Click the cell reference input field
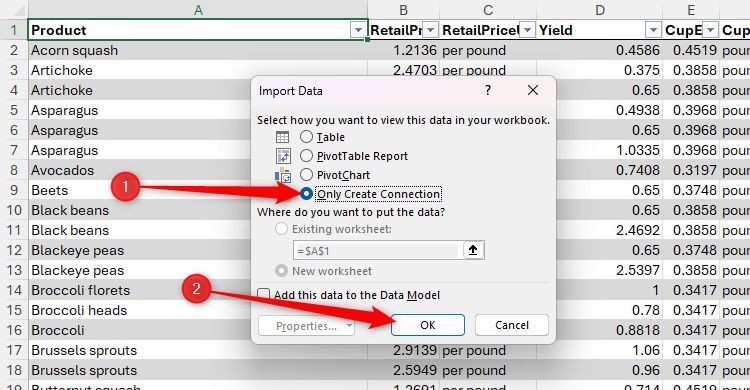 click(378, 250)
